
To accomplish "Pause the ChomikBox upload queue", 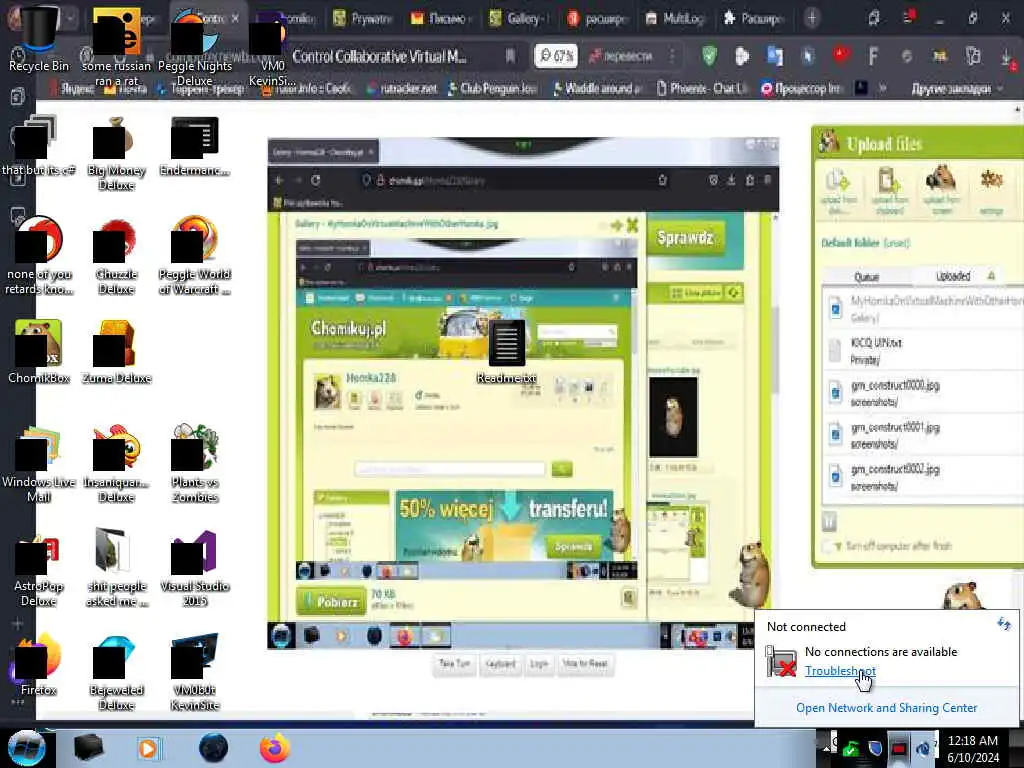I will click(x=829, y=521).
